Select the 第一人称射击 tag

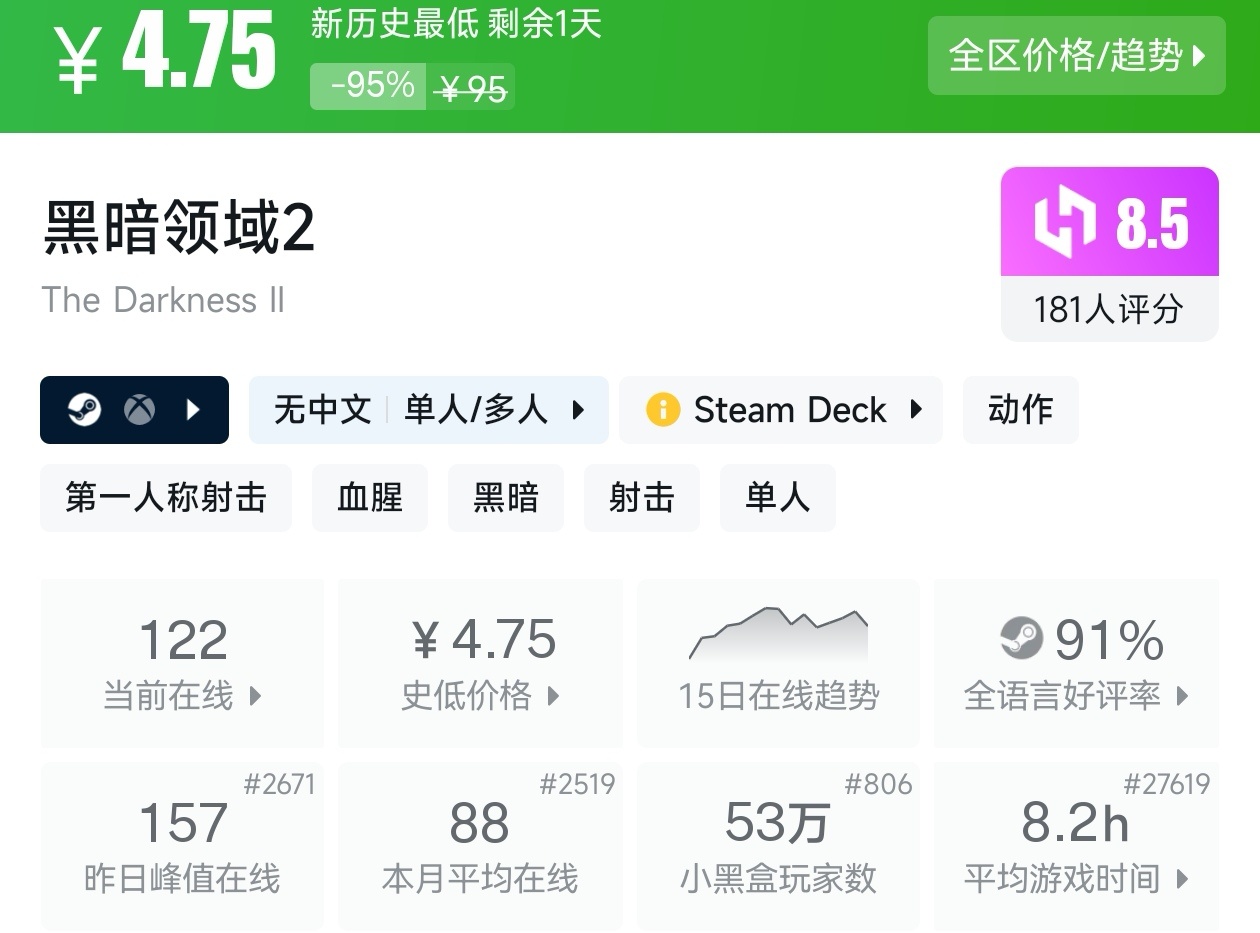166,498
